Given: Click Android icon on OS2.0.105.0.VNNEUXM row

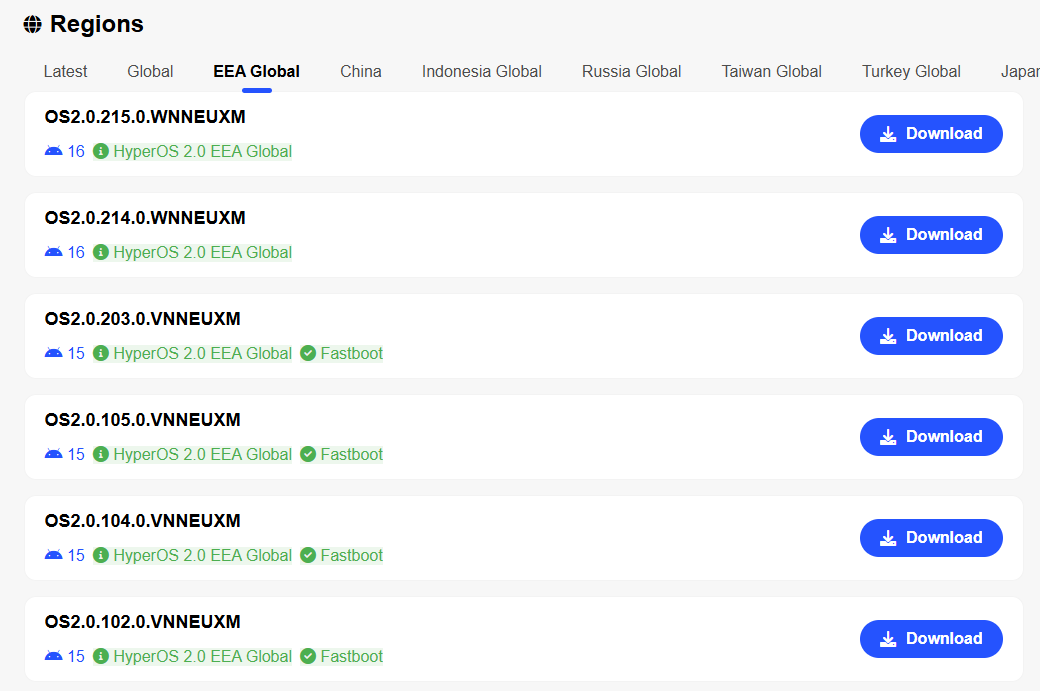Looking at the screenshot, I should tap(54, 455).
